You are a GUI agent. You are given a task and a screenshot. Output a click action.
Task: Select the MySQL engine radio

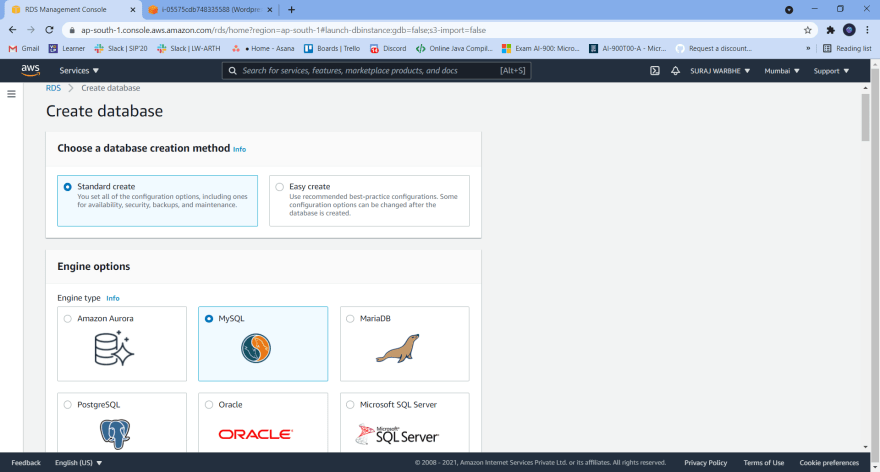pos(209,319)
